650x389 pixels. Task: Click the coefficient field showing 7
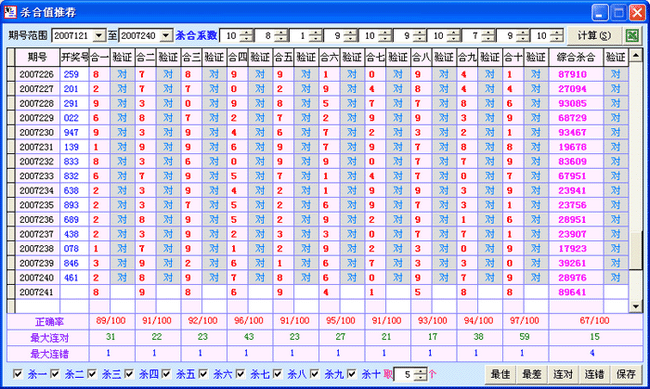tap(472, 36)
